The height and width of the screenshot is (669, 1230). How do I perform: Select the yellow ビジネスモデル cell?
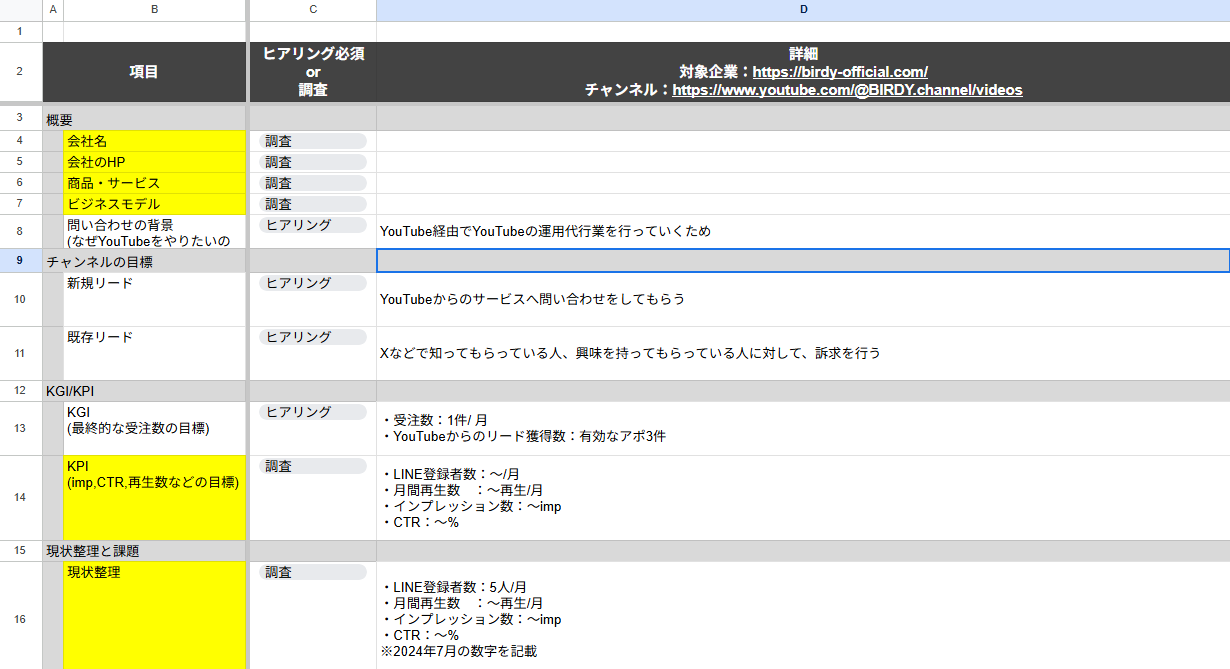click(154, 204)
